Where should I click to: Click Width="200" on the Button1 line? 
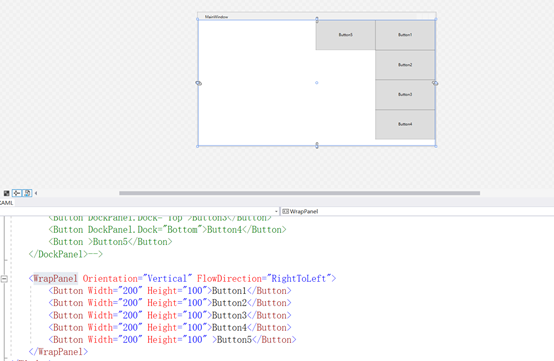[x=115, y=291]
